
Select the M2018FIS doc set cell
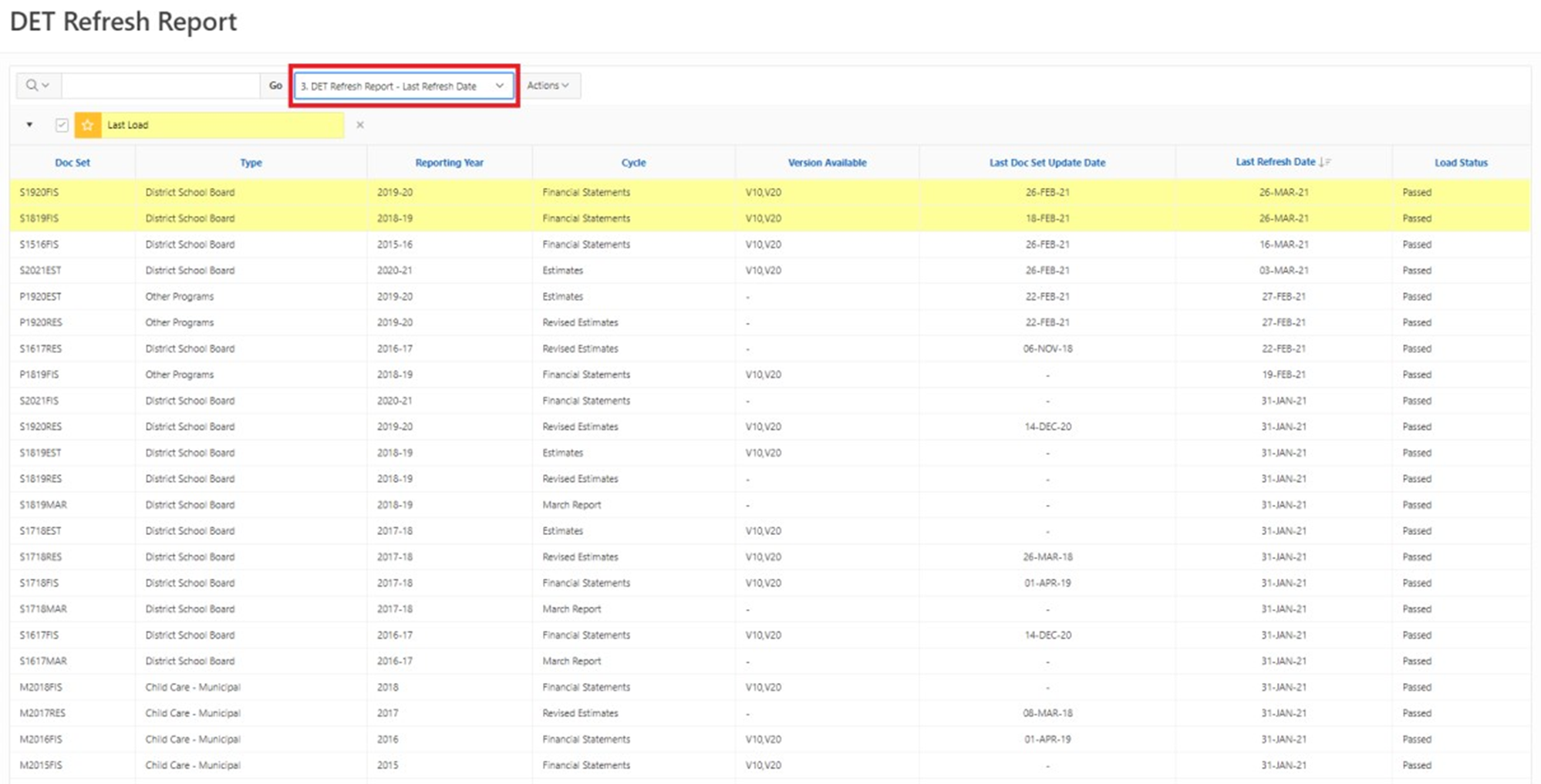pos(41,687)
